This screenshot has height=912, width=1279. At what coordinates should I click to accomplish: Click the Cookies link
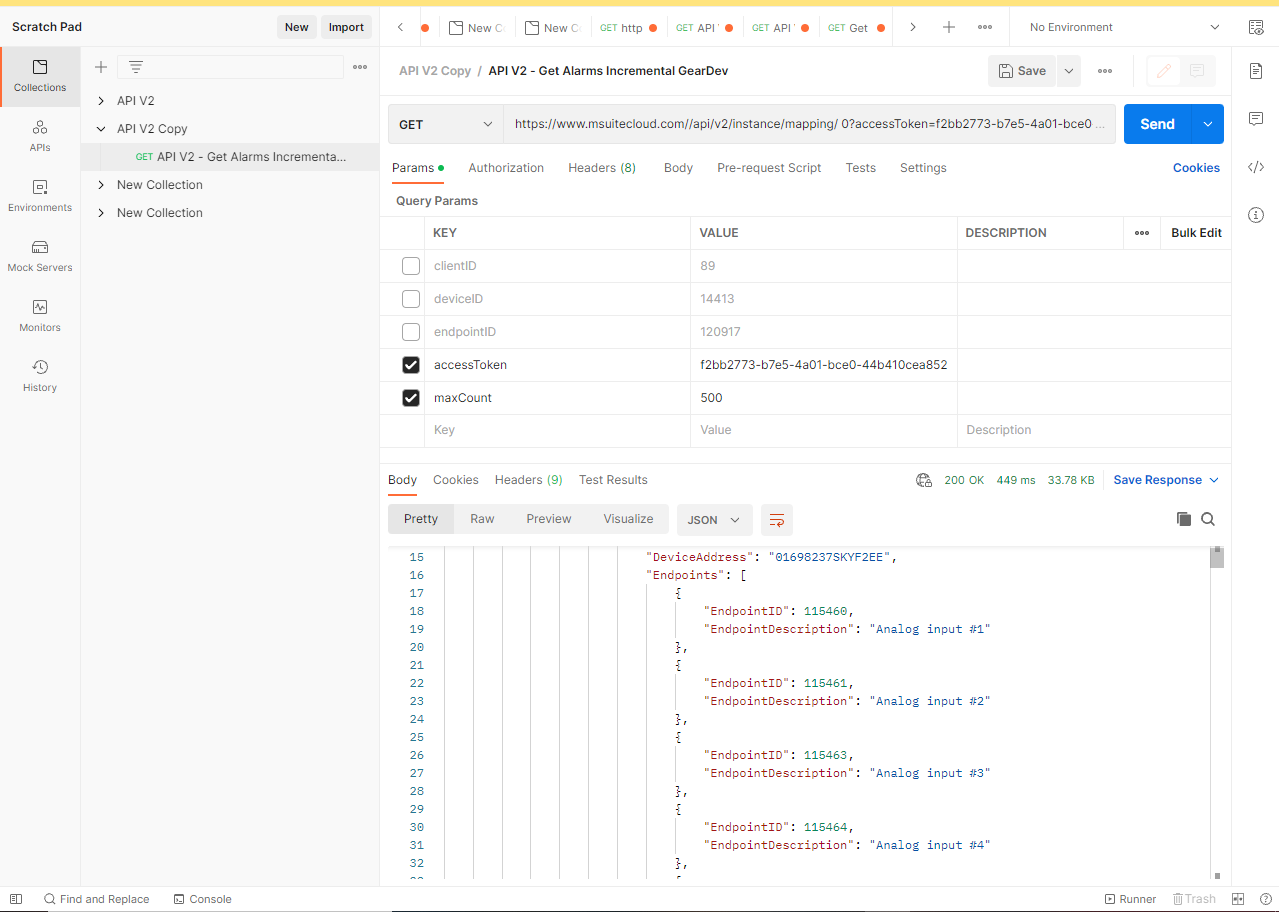click(1196, 168)
